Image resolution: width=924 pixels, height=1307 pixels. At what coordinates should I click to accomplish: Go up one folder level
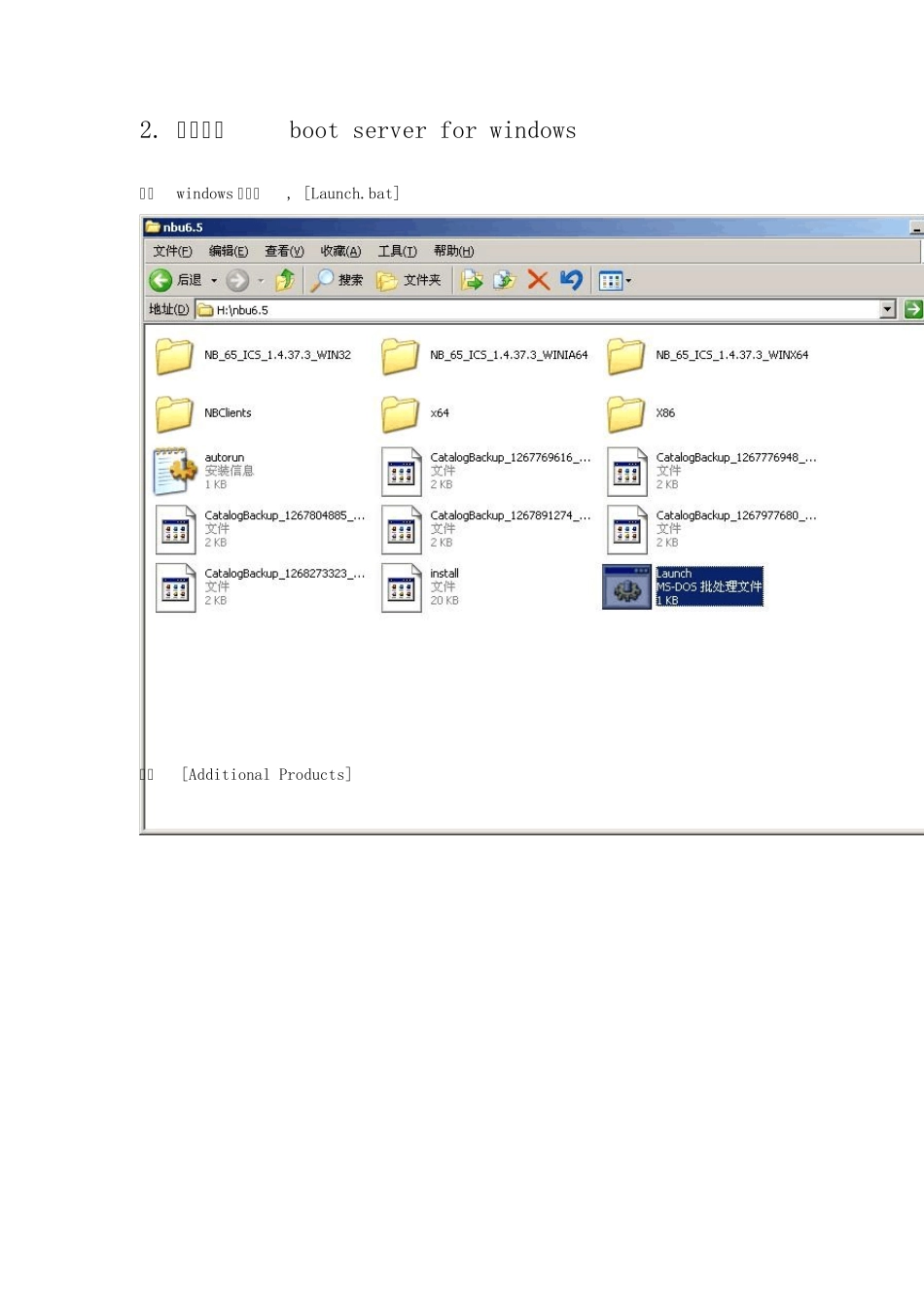(x=284, y=280)
